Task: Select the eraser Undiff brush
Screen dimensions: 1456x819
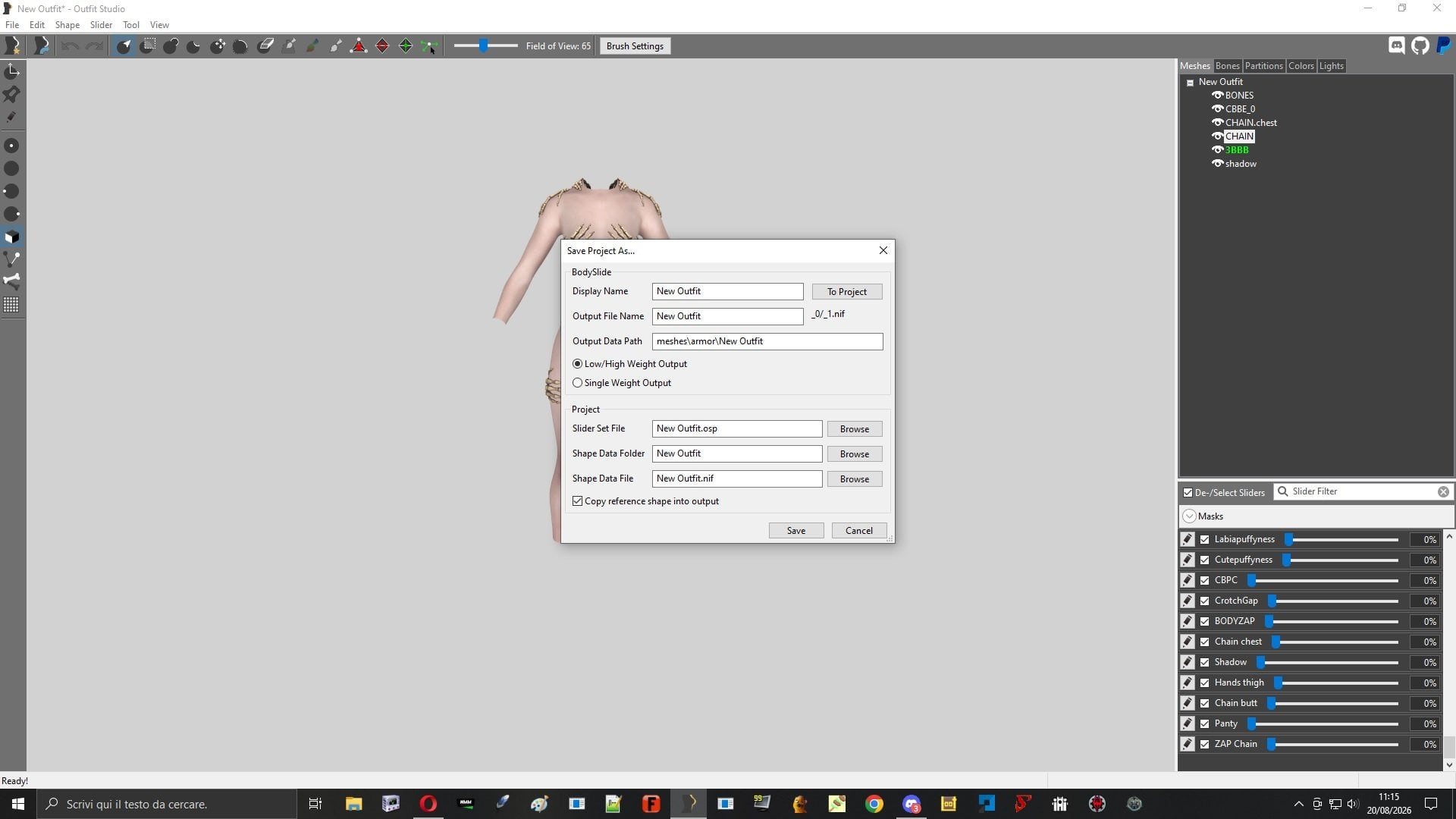Action: pyautogui.click(x=265, y=46)
